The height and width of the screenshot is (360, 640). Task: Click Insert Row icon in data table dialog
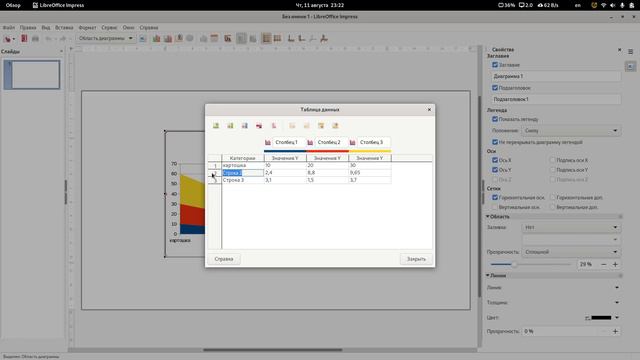pyautogui.click(x=216, y=126)
